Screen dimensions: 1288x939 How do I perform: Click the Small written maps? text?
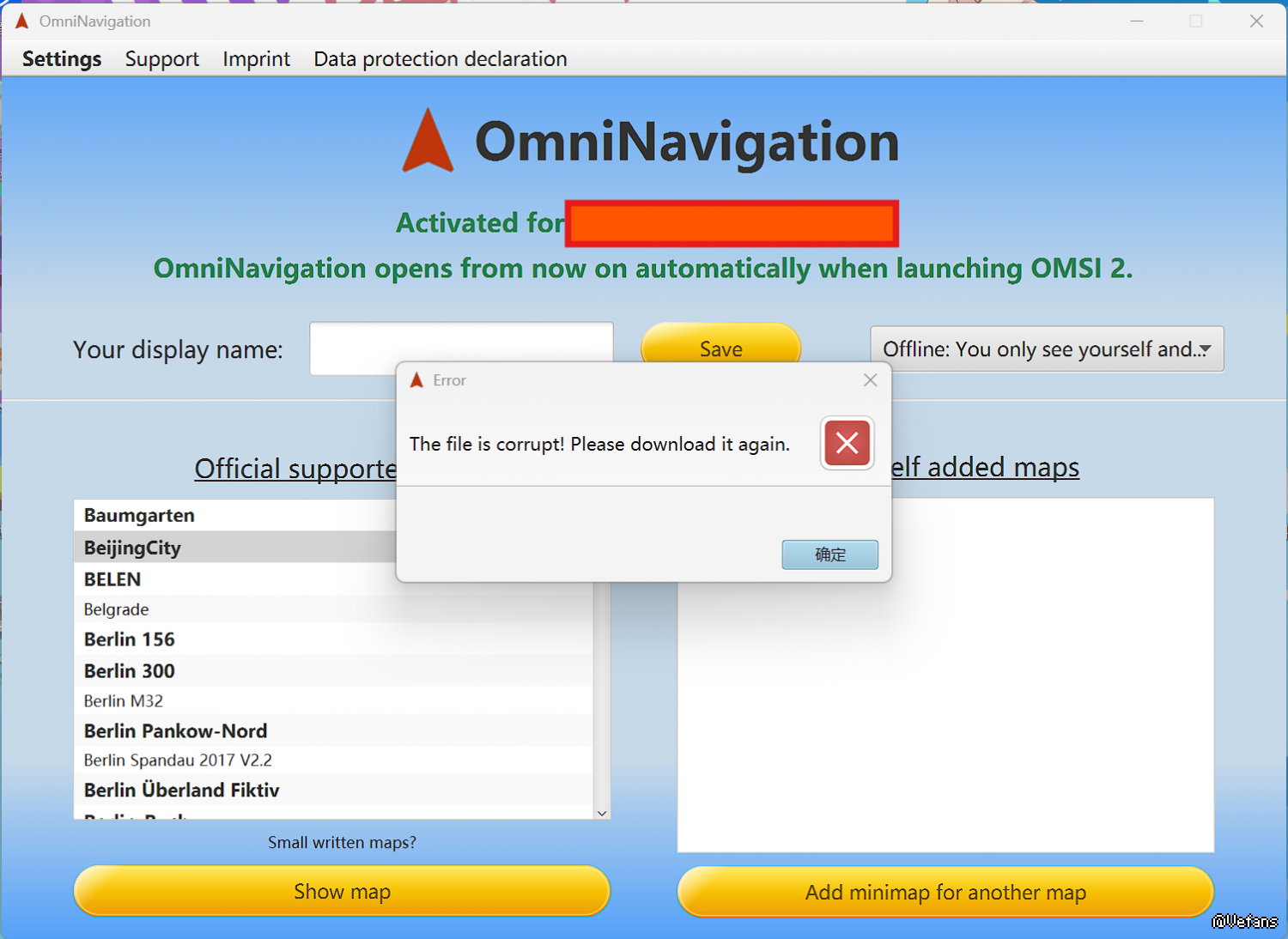coord(342,843)
